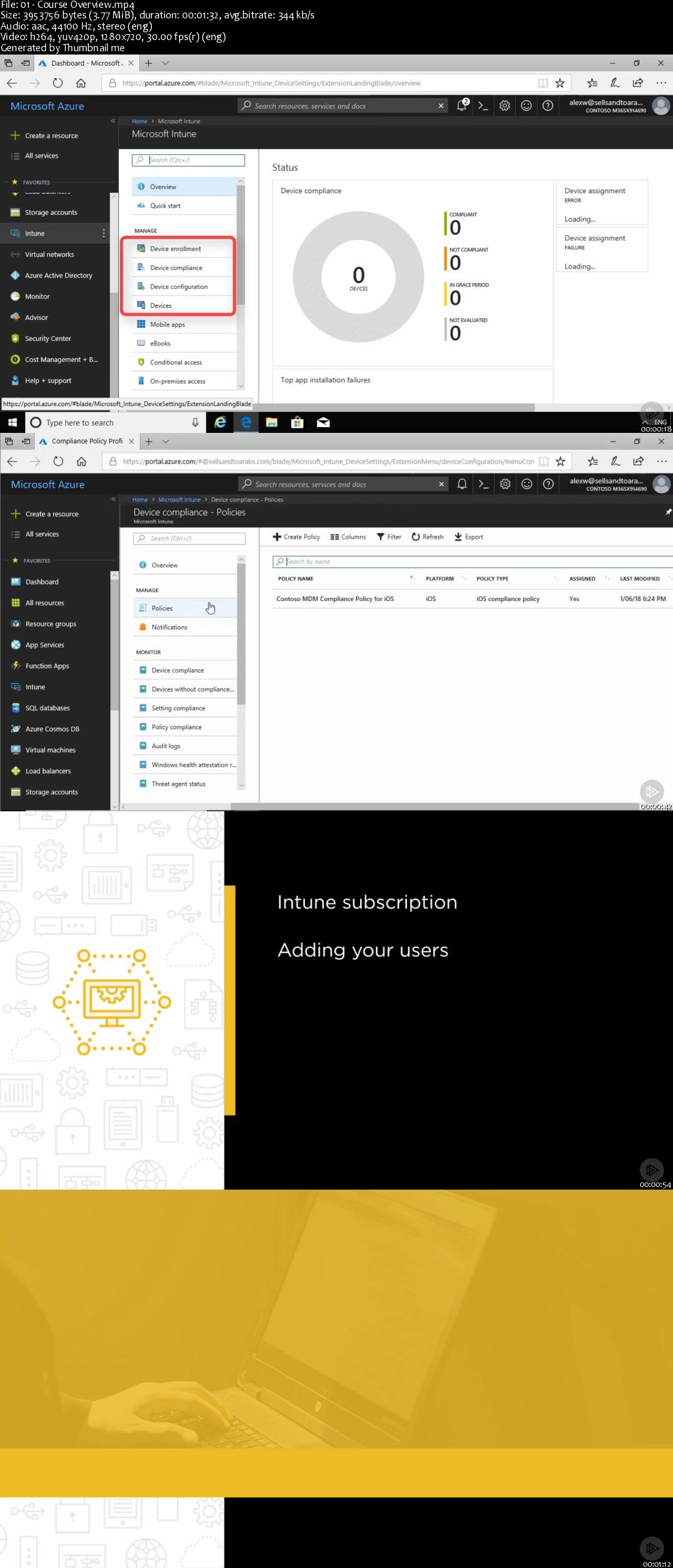The height and width of the screenshot is (1568, 673).
Task: Open Advisor in Azure sidebar
Action: coord(36,318)
